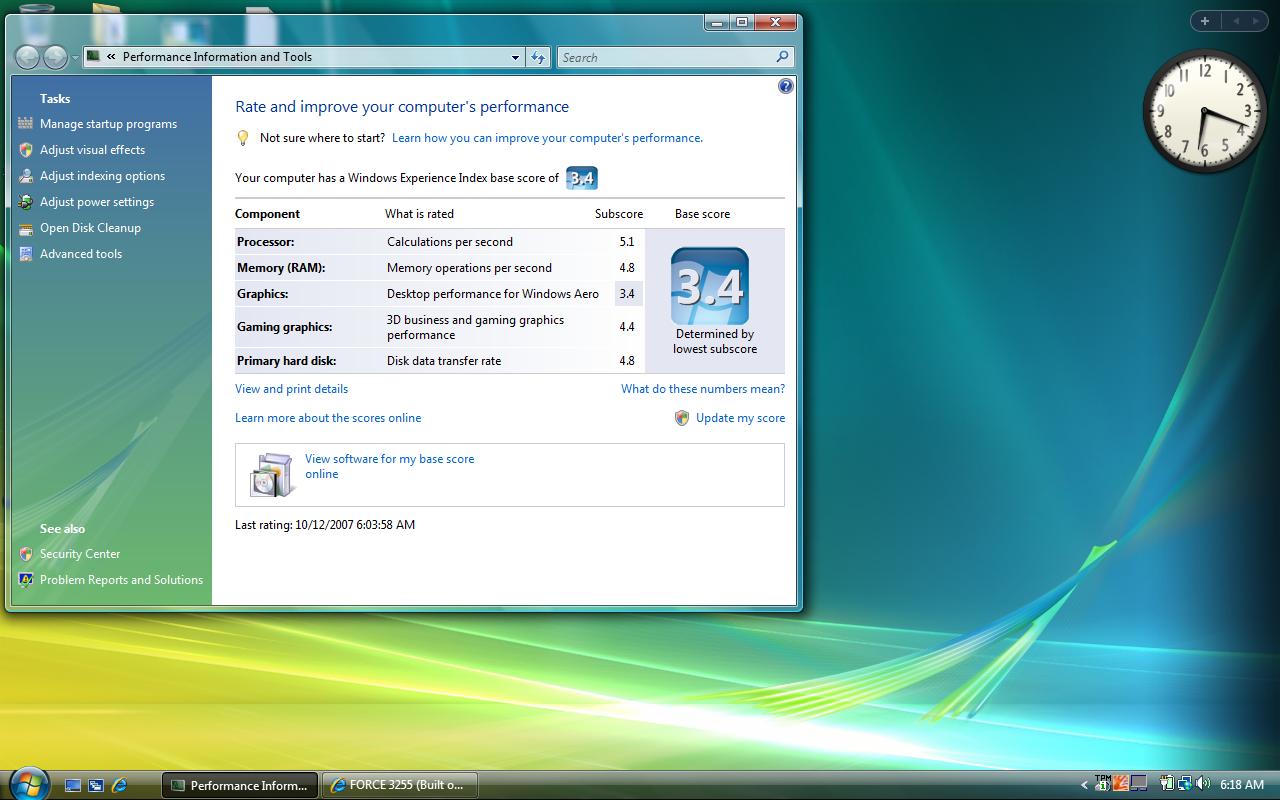This screenshot has height=800, width=1280.
Task: Click the network tray icon
Action: pos(1184,784)
